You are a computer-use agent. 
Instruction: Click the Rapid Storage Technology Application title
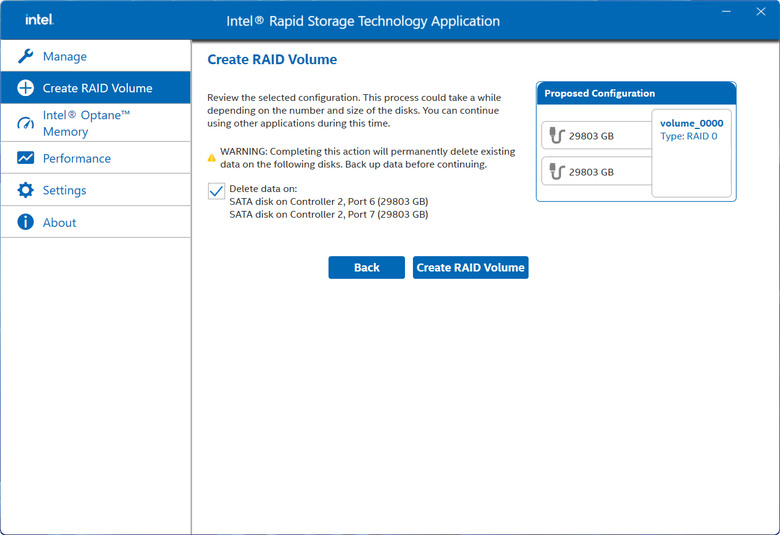click(x=363, y=21)
